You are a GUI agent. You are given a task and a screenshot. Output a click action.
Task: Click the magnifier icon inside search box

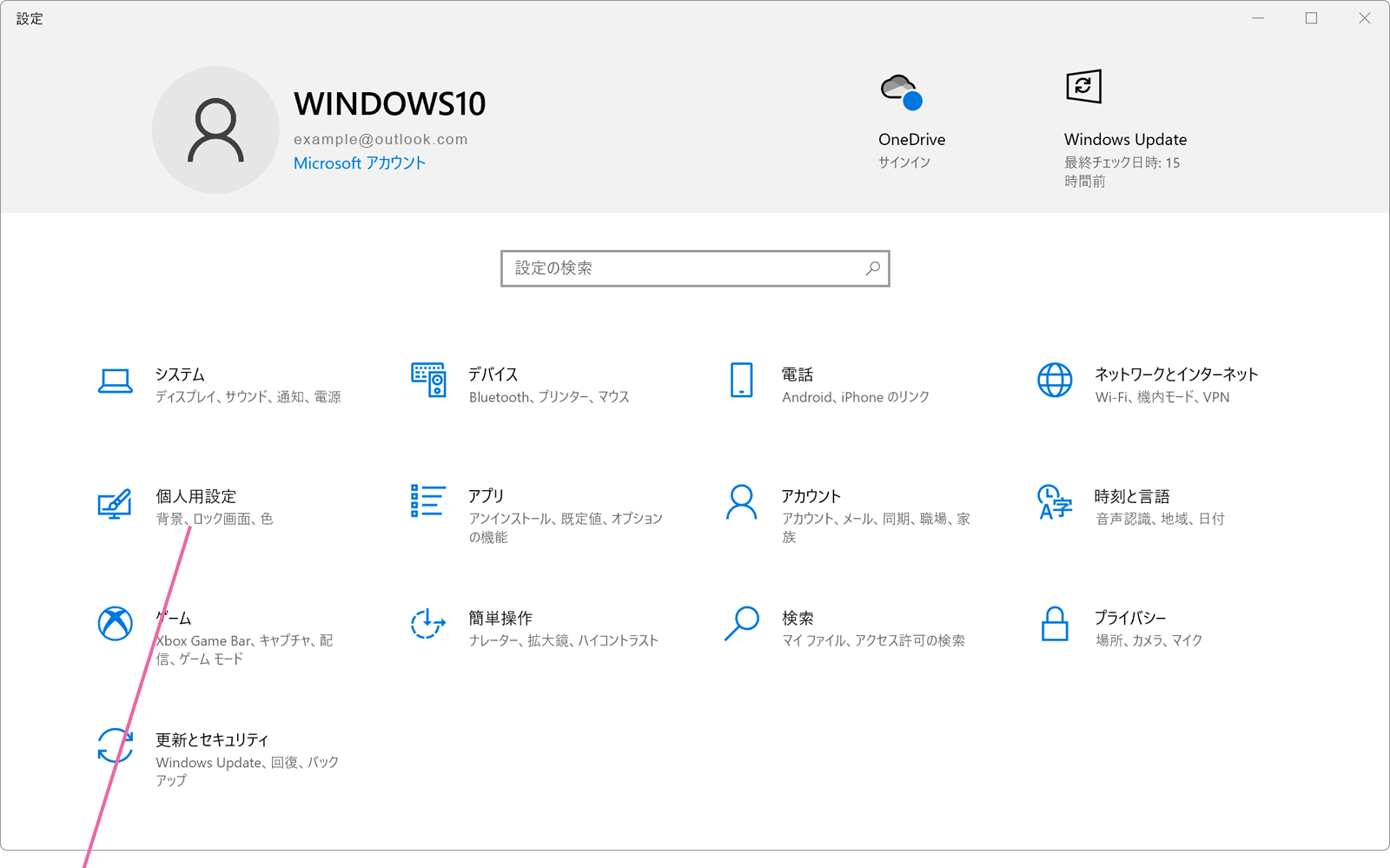(x=872, y=268)
